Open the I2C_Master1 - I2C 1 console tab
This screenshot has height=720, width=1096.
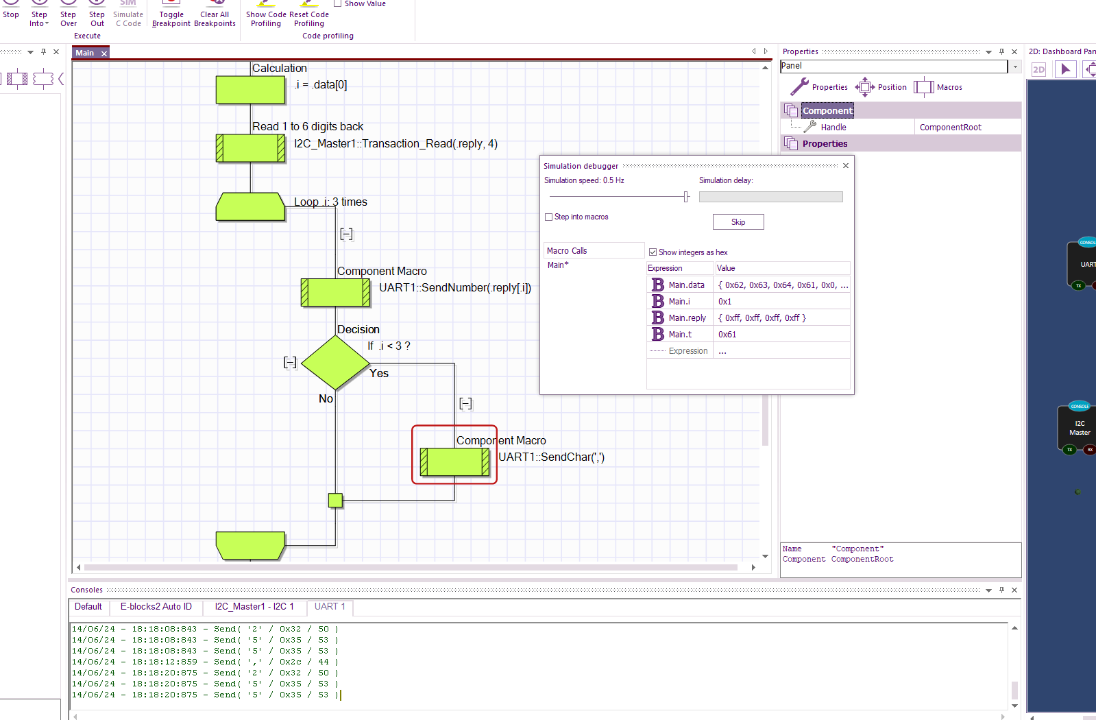(254, 607)
